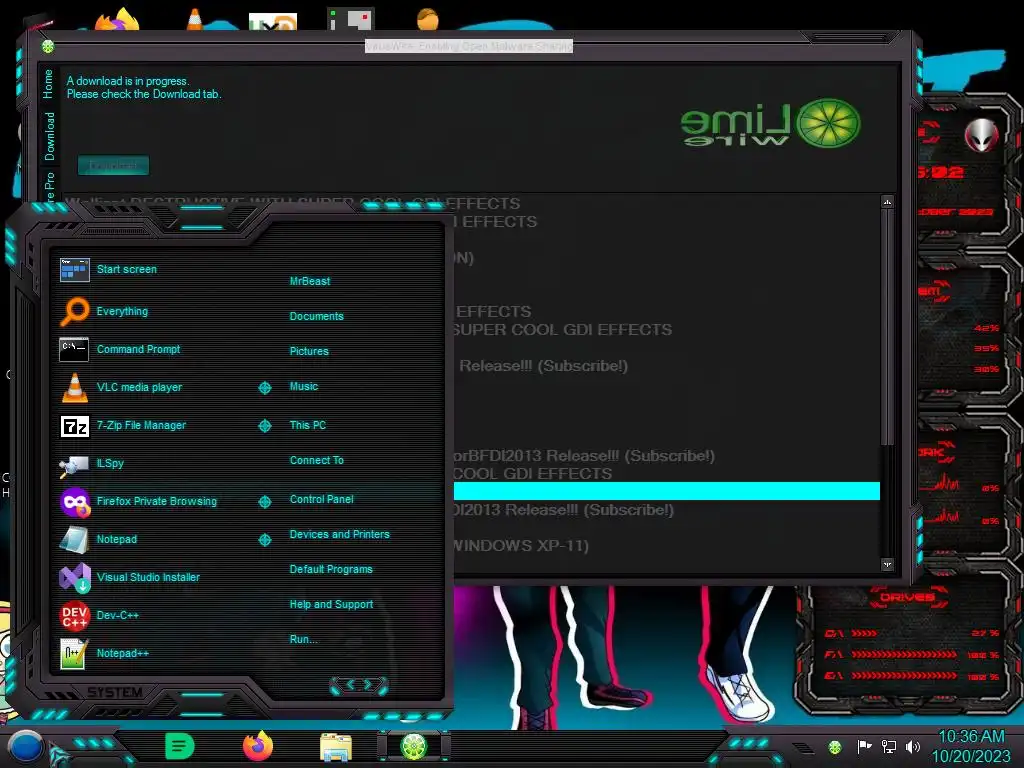The width and height of the screenshot is (1024, 768).
Task: Open Default Programs
Action: (330, 569)
